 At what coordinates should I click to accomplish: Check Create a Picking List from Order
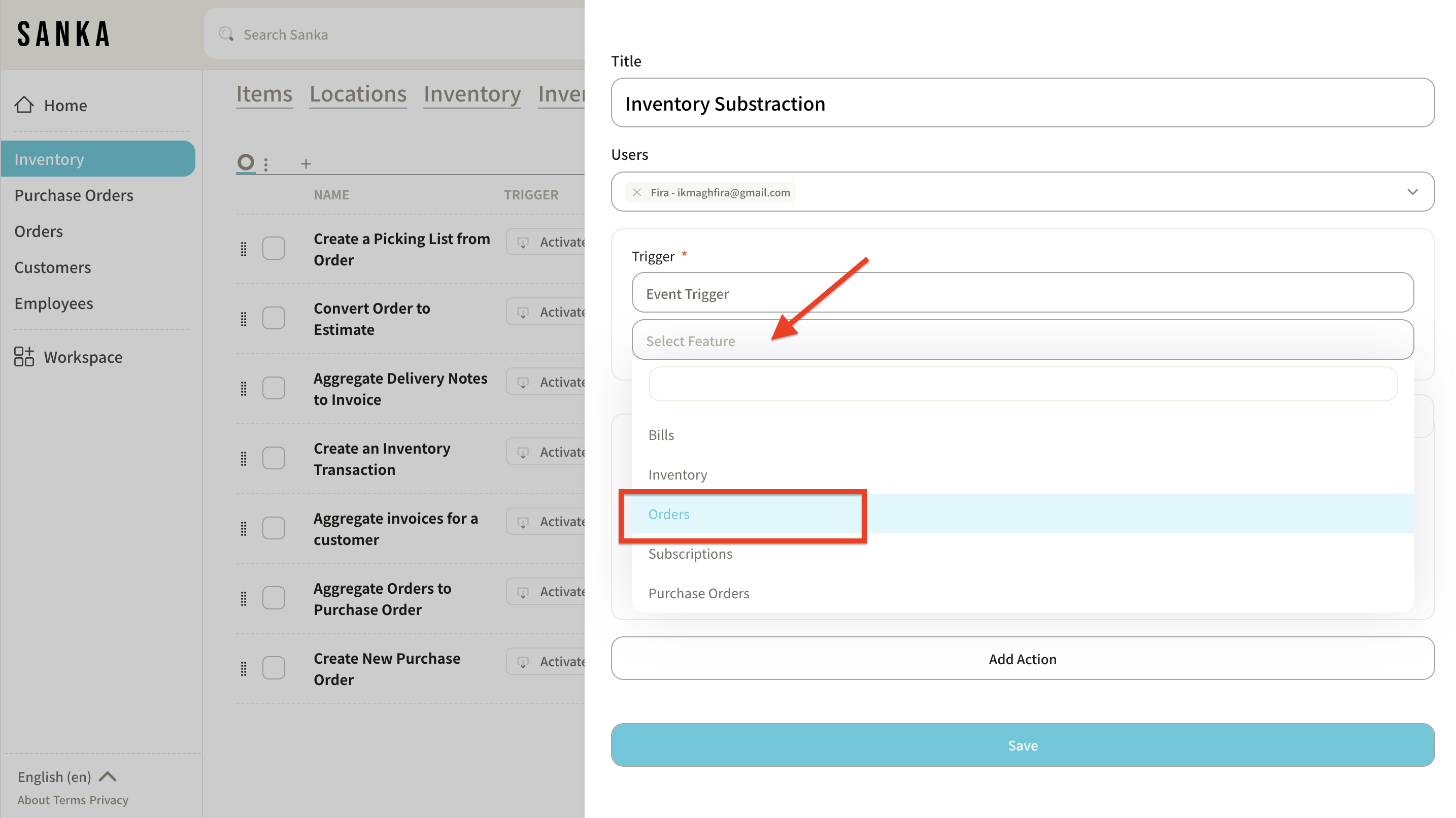tap(274, 248)
